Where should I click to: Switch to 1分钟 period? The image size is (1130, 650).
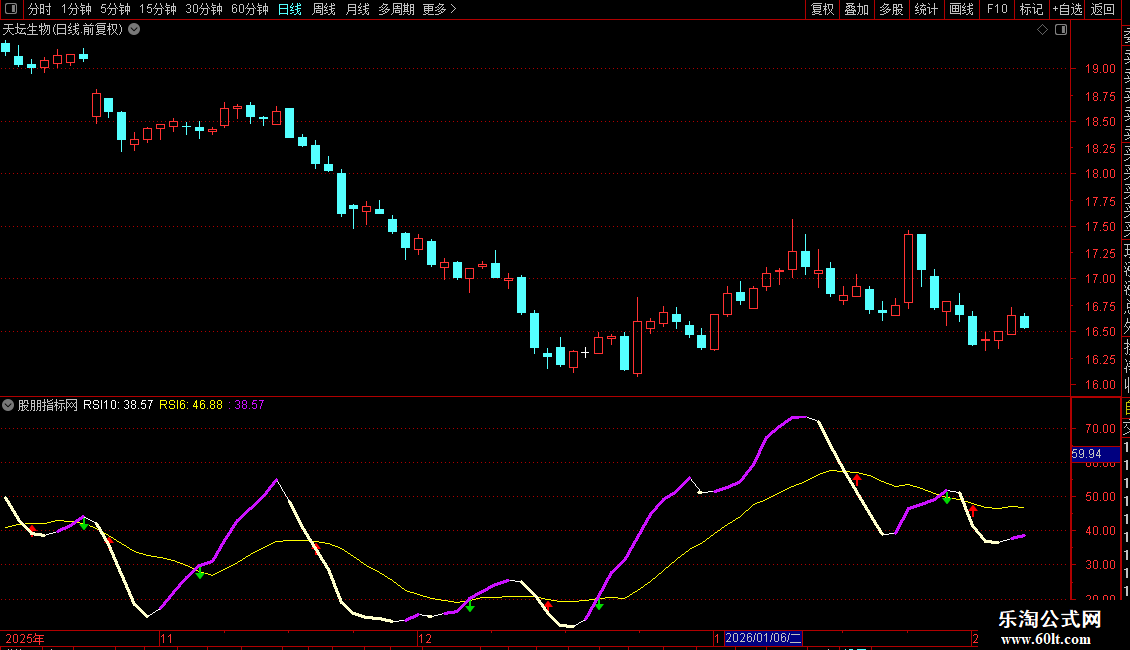(76, 9)
